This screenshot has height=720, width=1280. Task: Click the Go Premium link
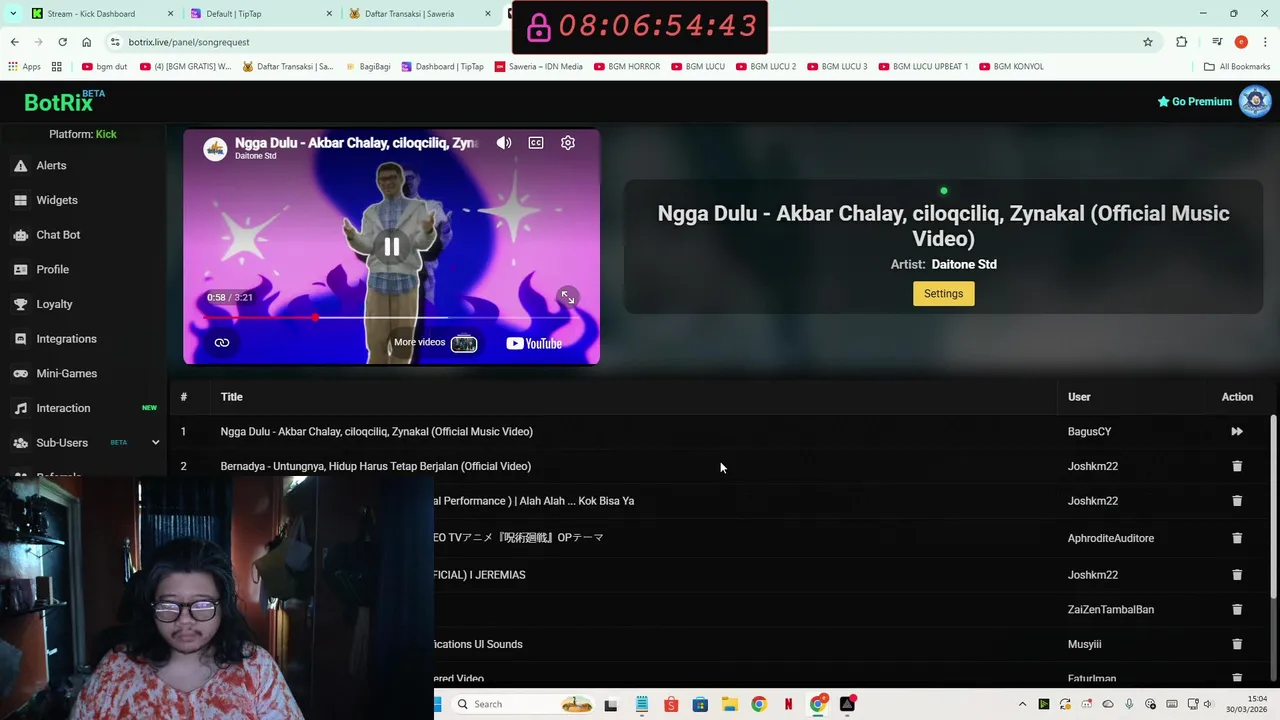(1194, 101)
